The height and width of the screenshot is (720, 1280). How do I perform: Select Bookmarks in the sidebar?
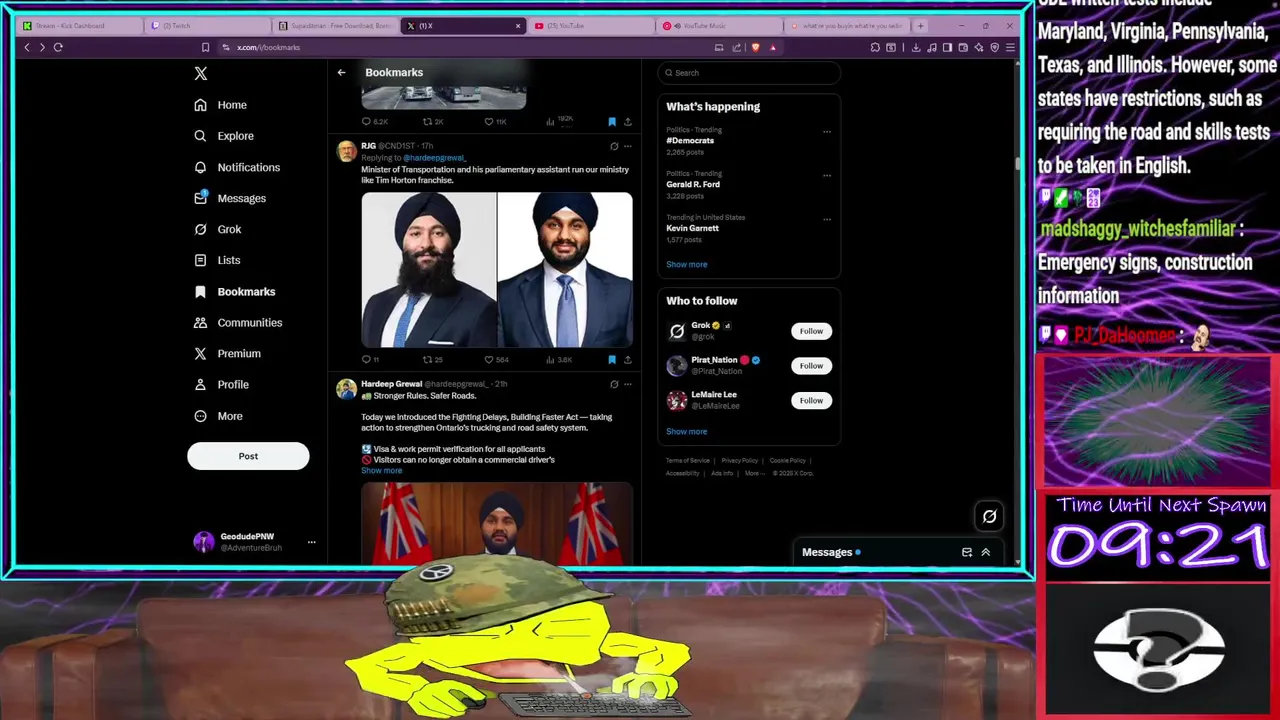coord(235,291)
